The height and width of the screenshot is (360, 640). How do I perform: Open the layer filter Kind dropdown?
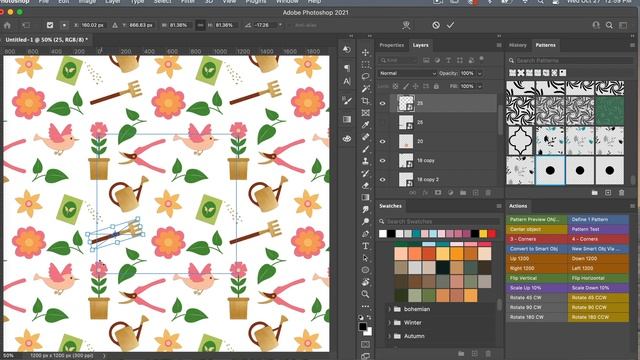pos(398,60)
